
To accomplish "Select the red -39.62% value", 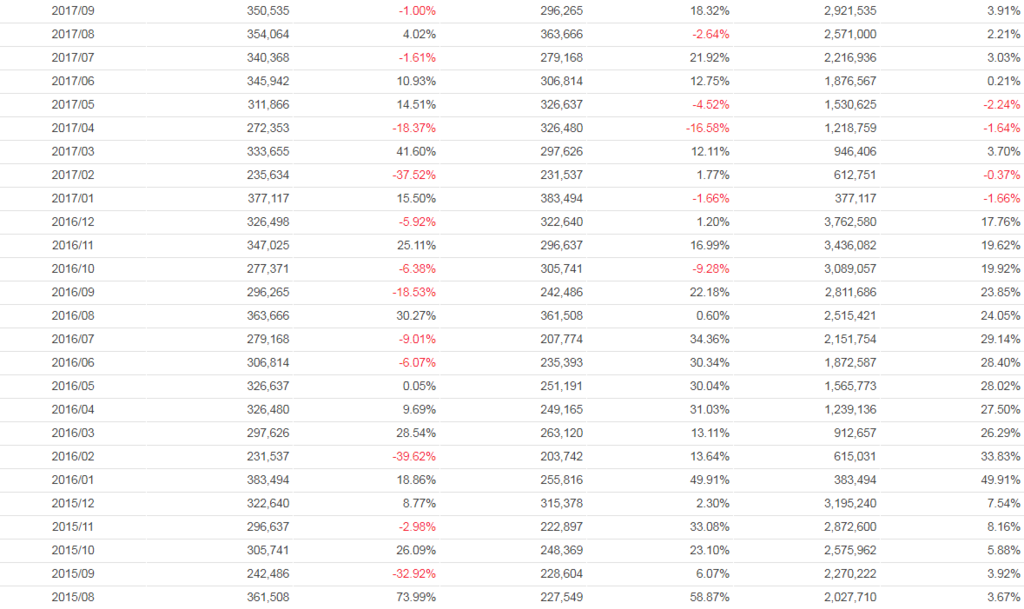I will (x=414, y=456).
